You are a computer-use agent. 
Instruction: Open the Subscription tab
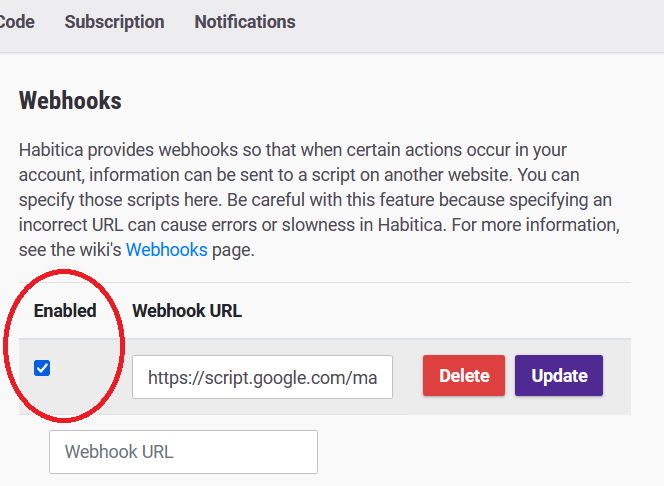[x=114, y=22]
